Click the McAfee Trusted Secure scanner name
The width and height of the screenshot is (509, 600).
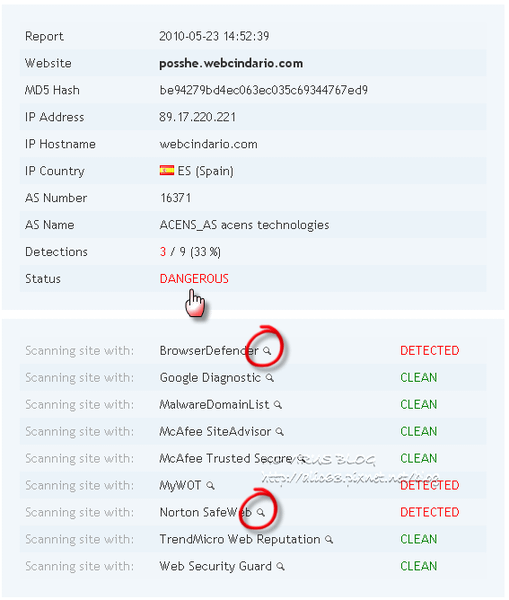click(226, 458)
